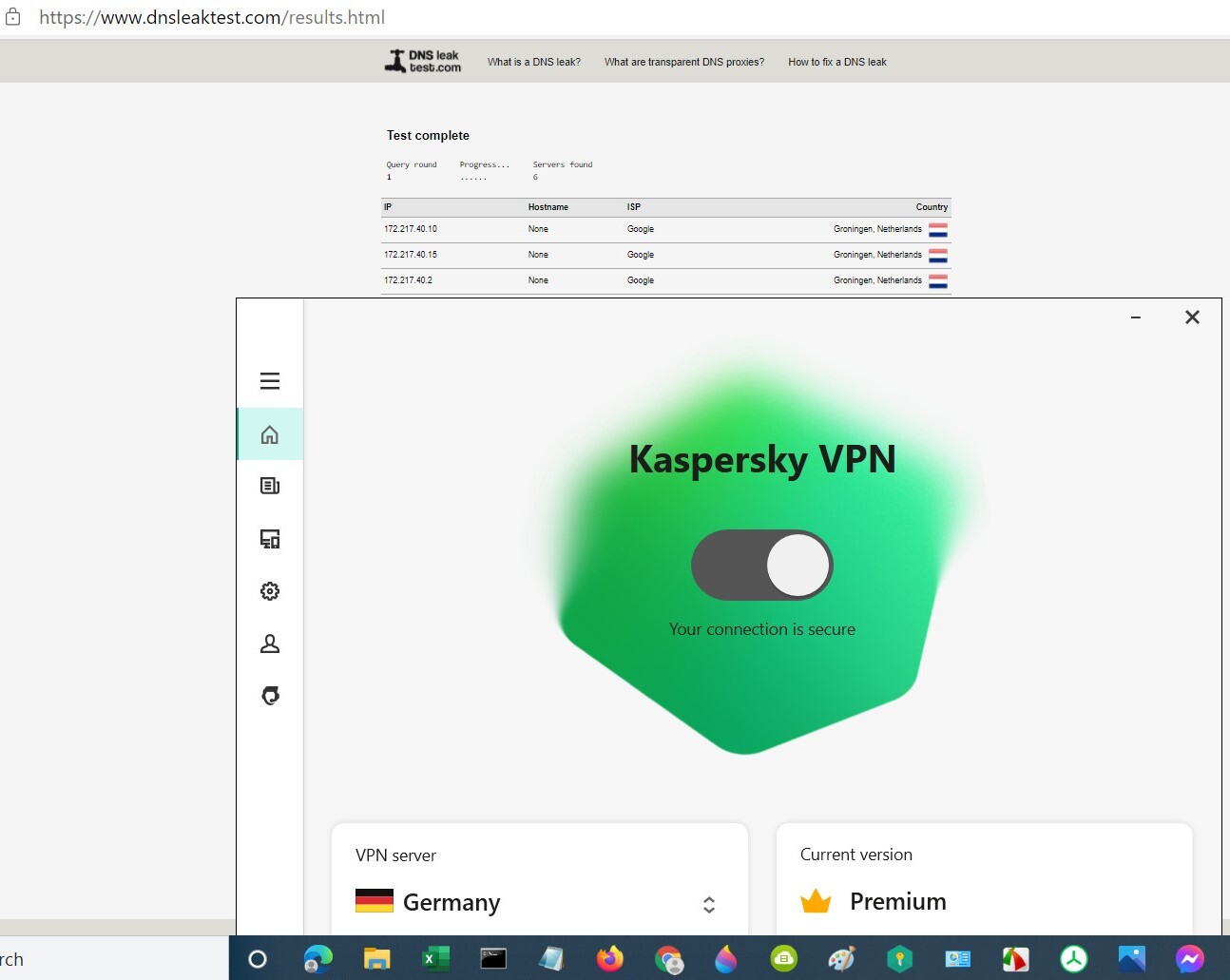The width and height of the screenshot is (1230, 980).
Task: Click the Germany flag icon
Action: pyautogui.click(x=375, y=901)
